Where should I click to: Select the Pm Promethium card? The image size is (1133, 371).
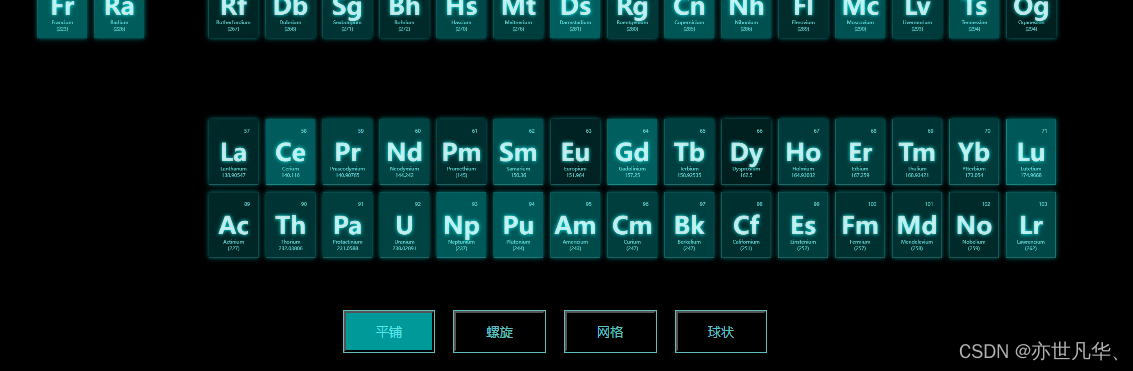click(461, 152)
